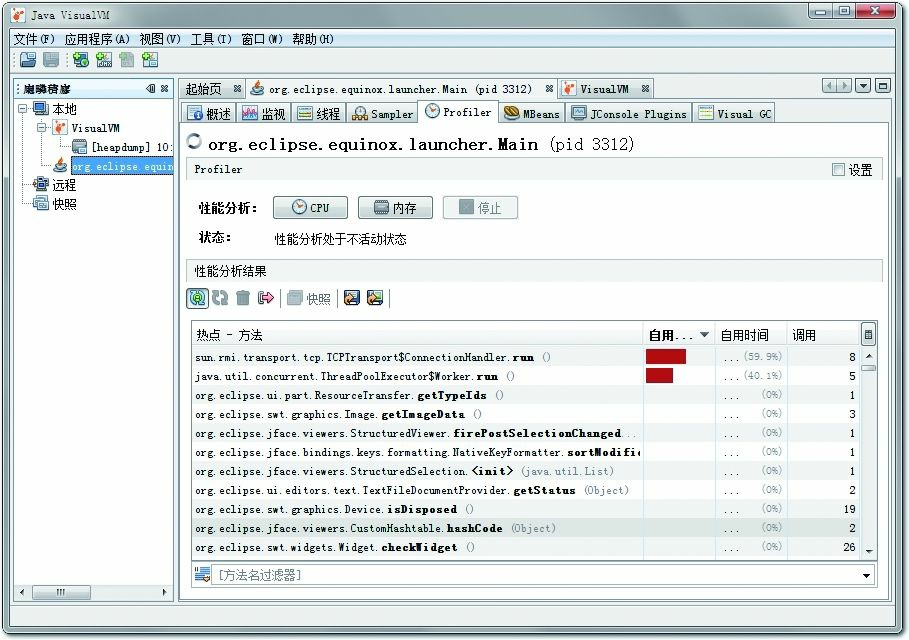Click the 停止 stop button
The height and width of the screenshot is (640, 909).
pyautogui.click(x=480, y=208)
